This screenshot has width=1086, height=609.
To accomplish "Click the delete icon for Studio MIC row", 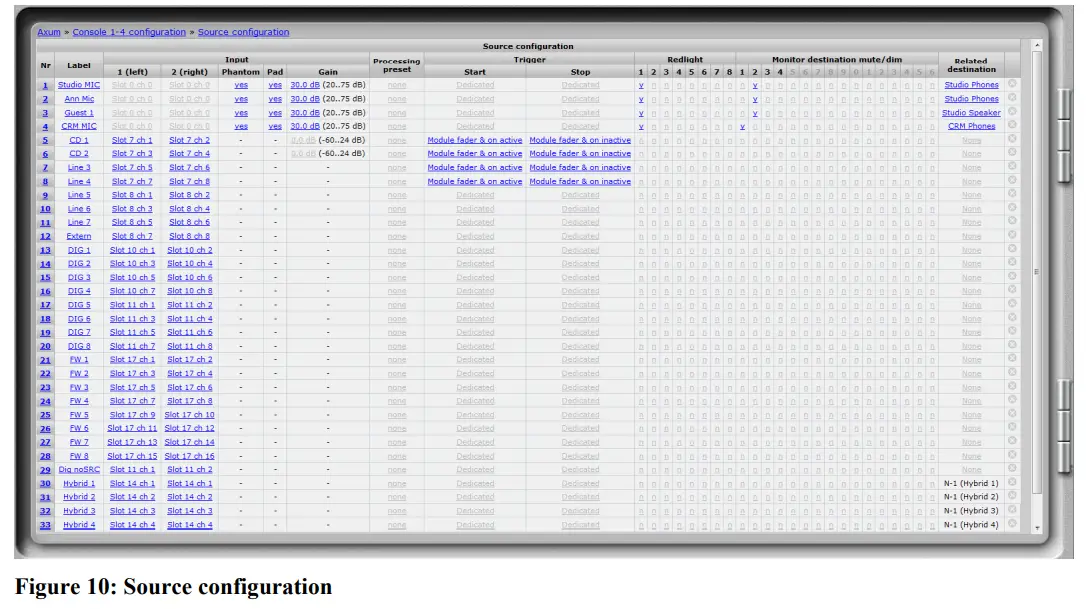I will [x=1011, y=84].
